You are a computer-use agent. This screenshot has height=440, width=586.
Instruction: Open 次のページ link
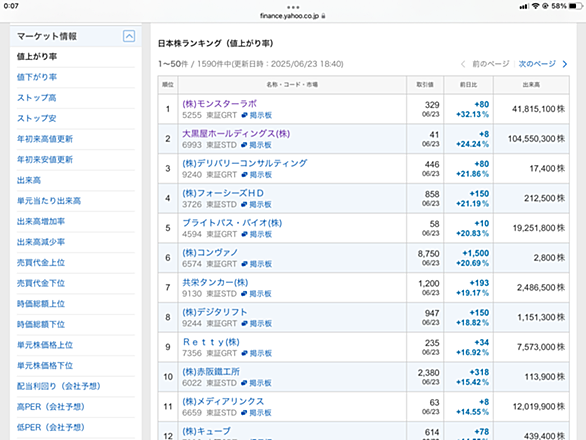click(537, 64)
